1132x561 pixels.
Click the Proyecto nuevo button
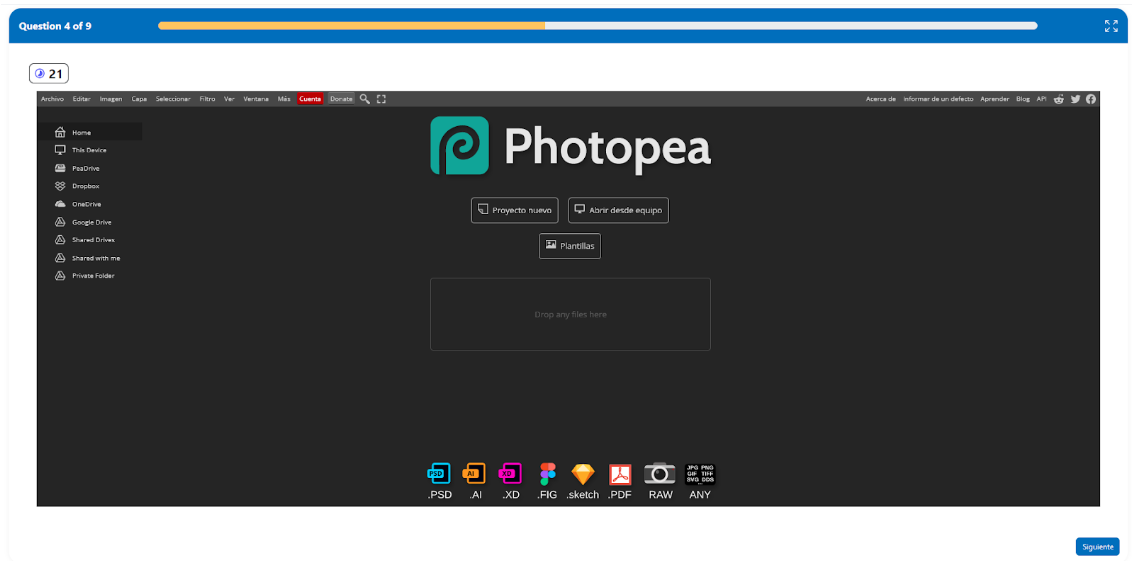pos(515,210)
